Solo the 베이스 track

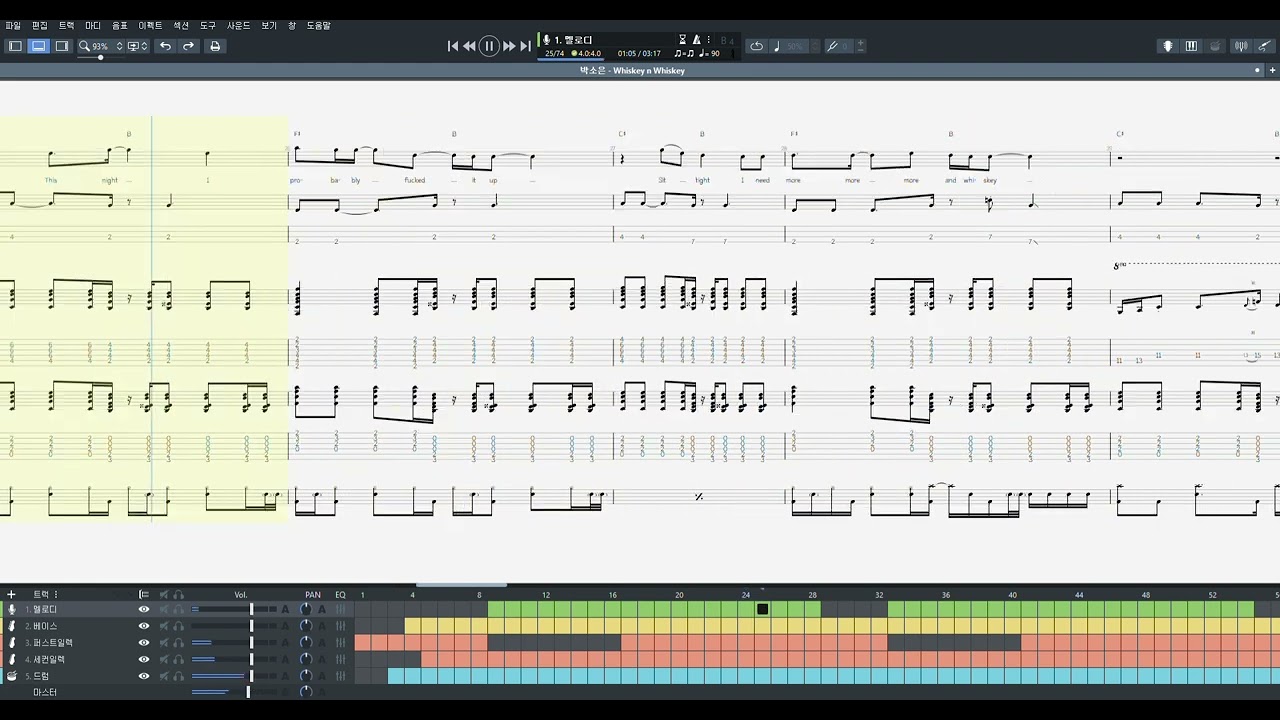179,626
